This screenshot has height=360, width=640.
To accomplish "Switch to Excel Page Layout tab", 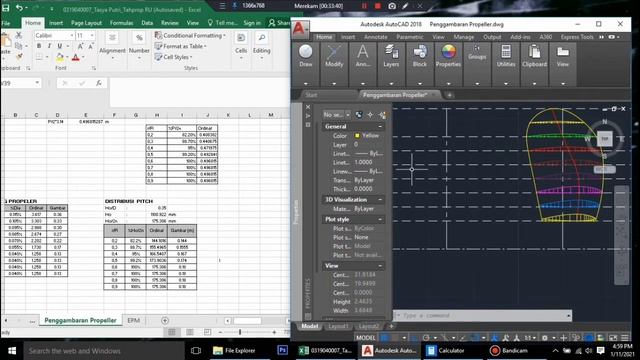I will point(86,23).
